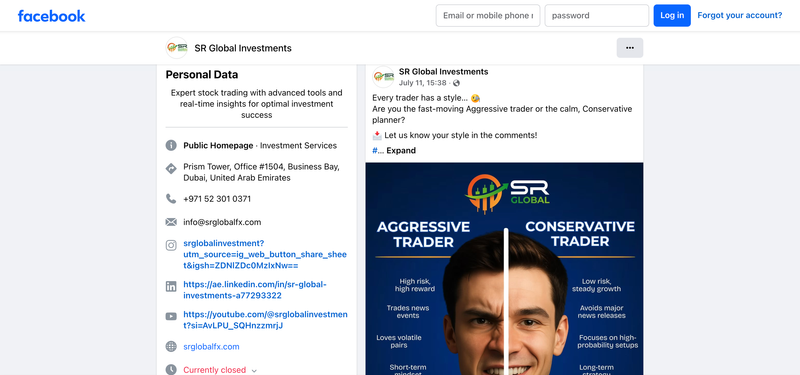Click the globe icon beside srglobalfx.com
Image resolution: width=800 pixels, height=375 pixels.
coord(171,346)
